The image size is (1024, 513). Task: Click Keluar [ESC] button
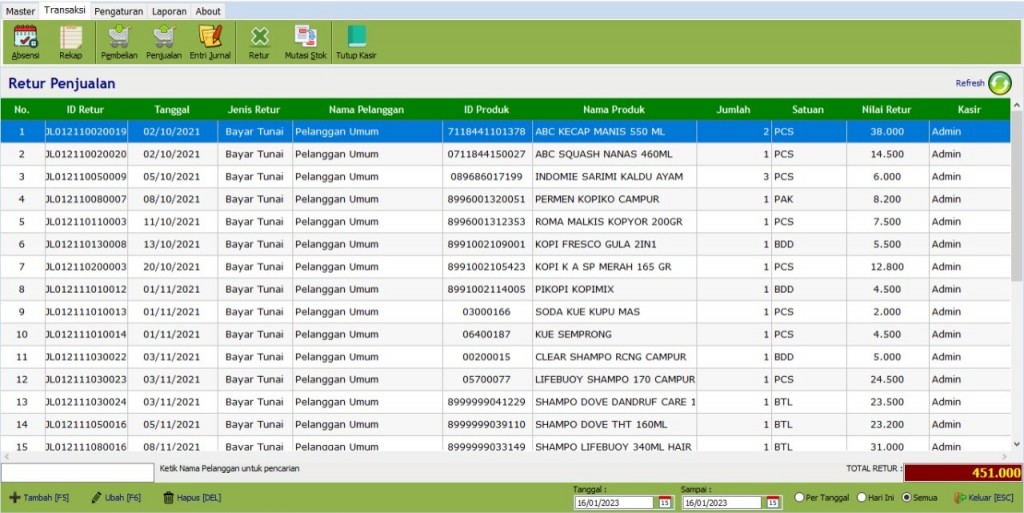pyautogui.click(x=984, y=497)
